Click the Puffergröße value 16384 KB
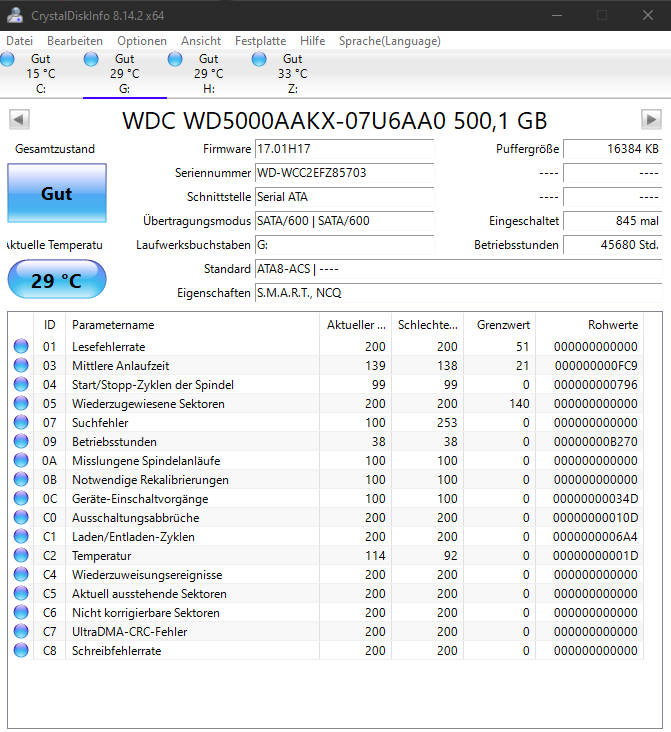This screenshot has height=732, width=671. click(x=613, y=149)
